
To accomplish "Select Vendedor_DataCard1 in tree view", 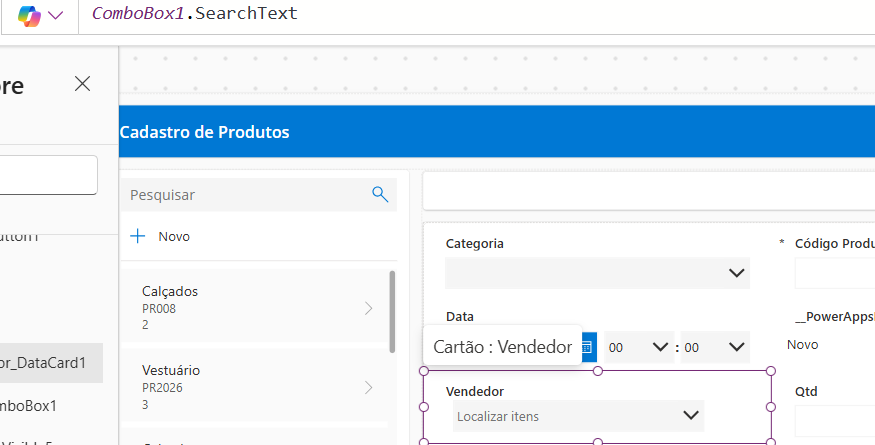I will tap(51, 363).
